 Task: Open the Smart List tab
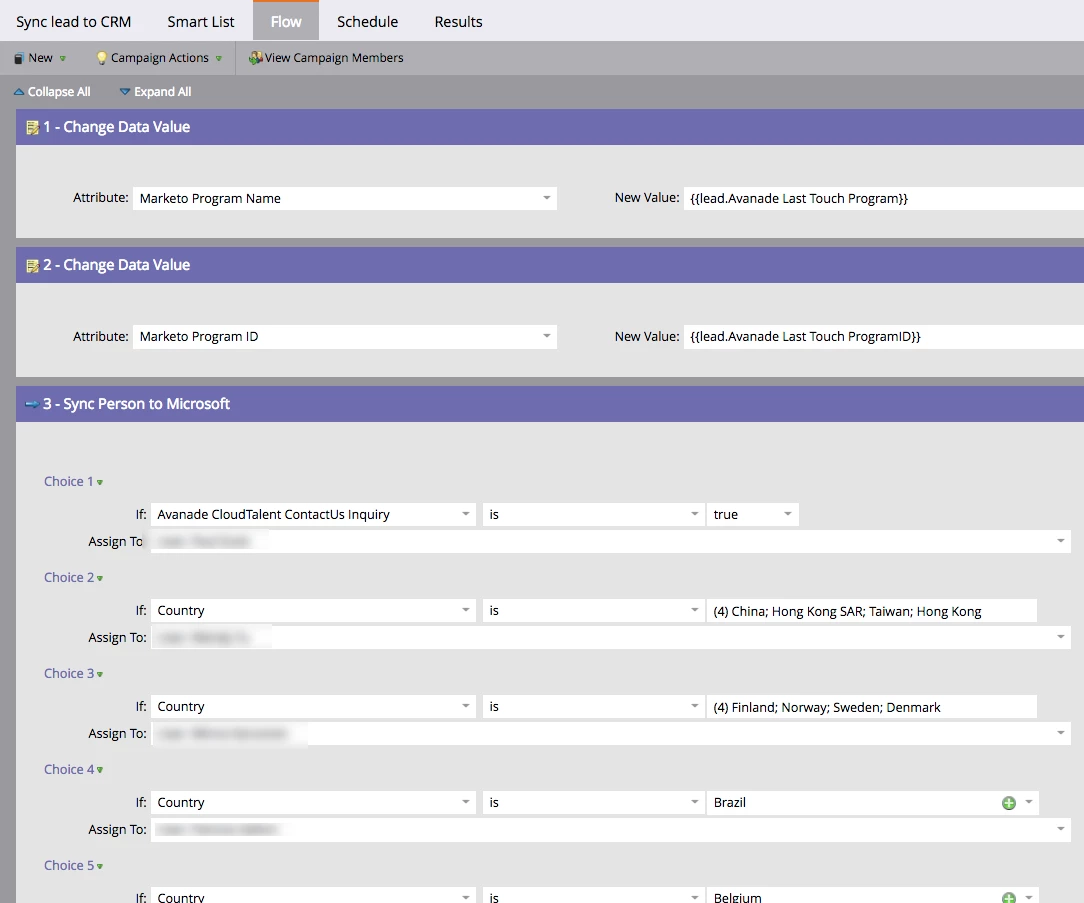tap(200, 21)
